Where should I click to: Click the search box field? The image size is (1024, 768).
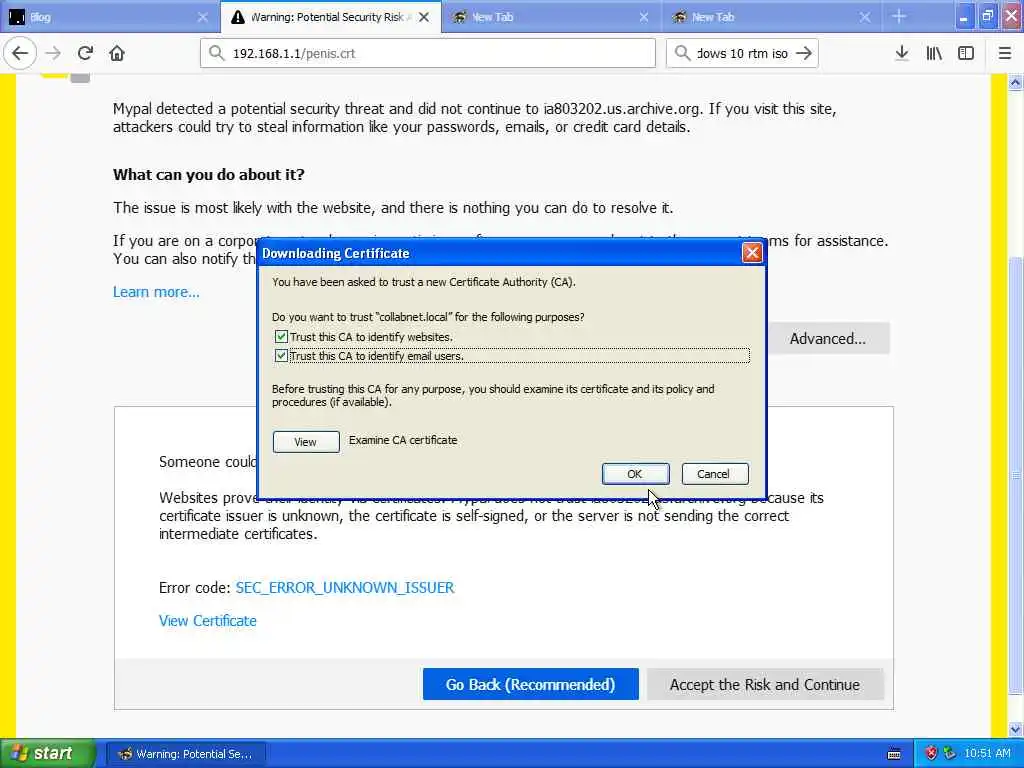742,53
